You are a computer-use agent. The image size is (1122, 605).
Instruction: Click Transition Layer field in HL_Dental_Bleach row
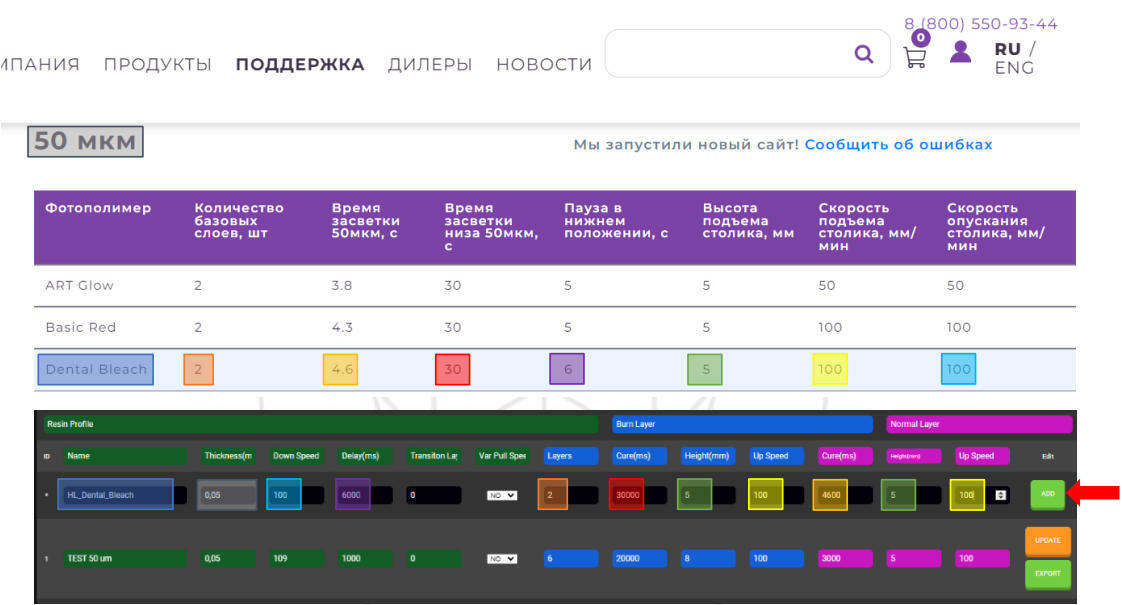[434, 495]
